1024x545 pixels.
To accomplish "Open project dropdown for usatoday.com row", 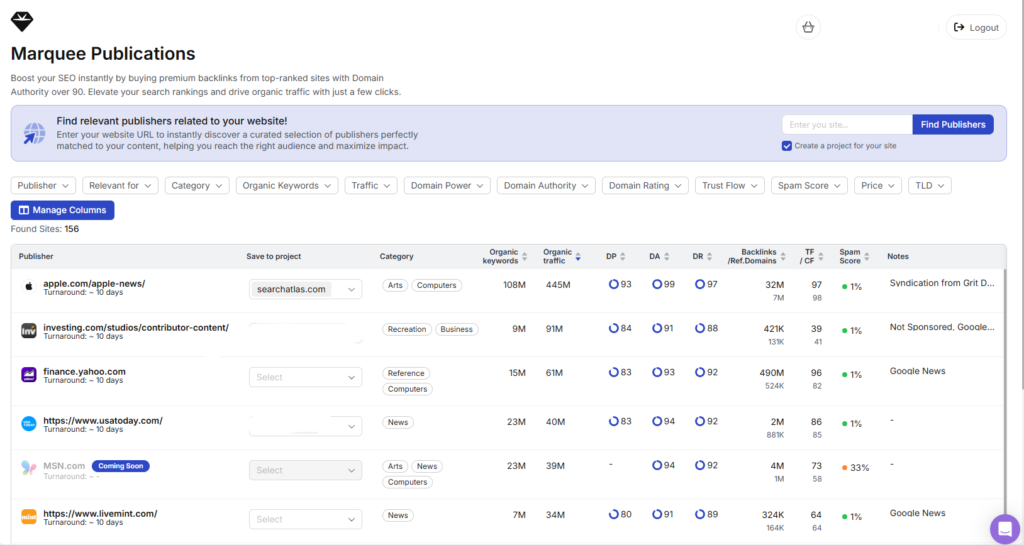I will (306, 426).
